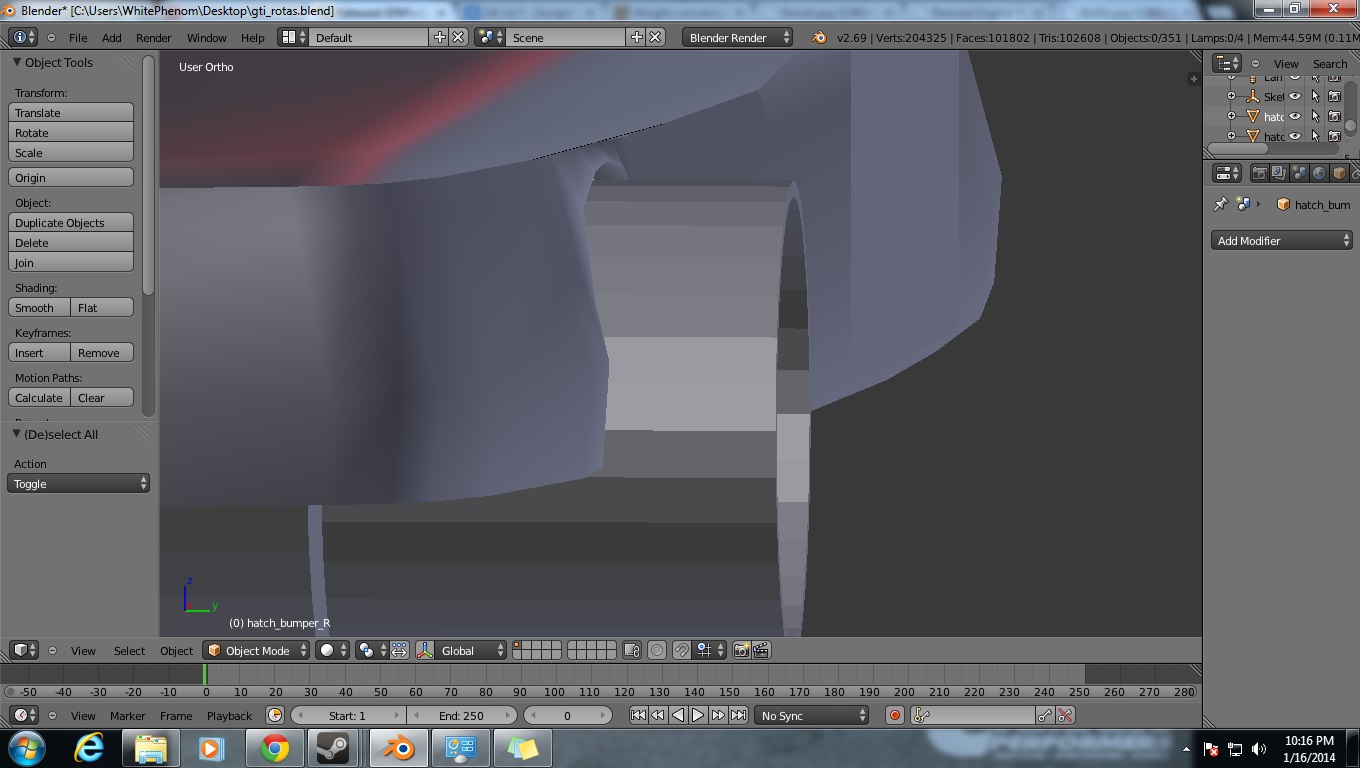1360x768 pixels.
Task: Collapse the Object Tools panel
Action: pos(17,62)
